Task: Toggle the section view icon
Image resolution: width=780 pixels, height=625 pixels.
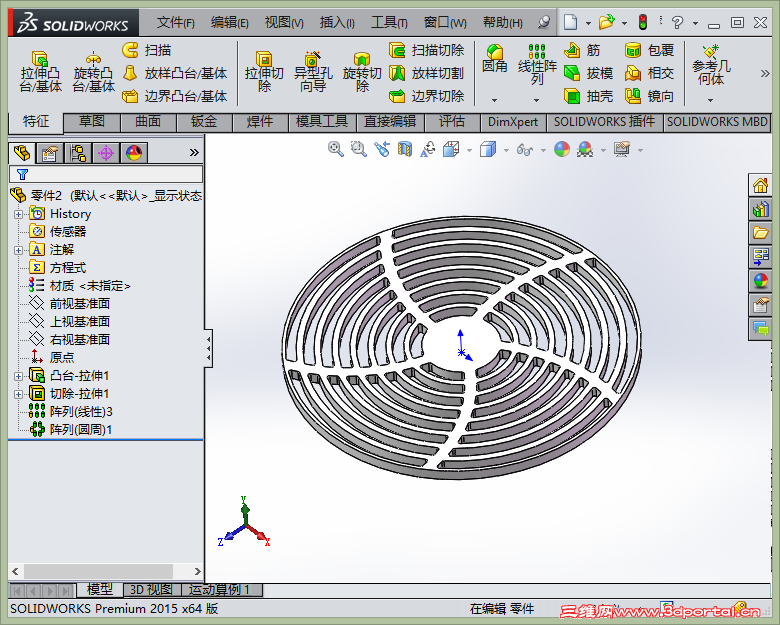Action: (x=405, y=149)
